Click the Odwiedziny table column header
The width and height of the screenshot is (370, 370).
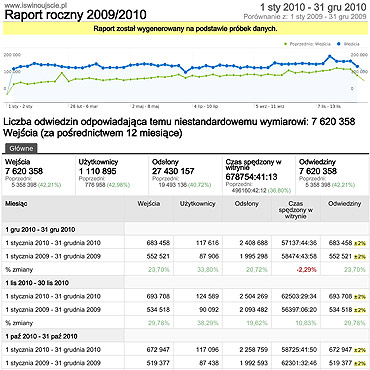point(345,209)
